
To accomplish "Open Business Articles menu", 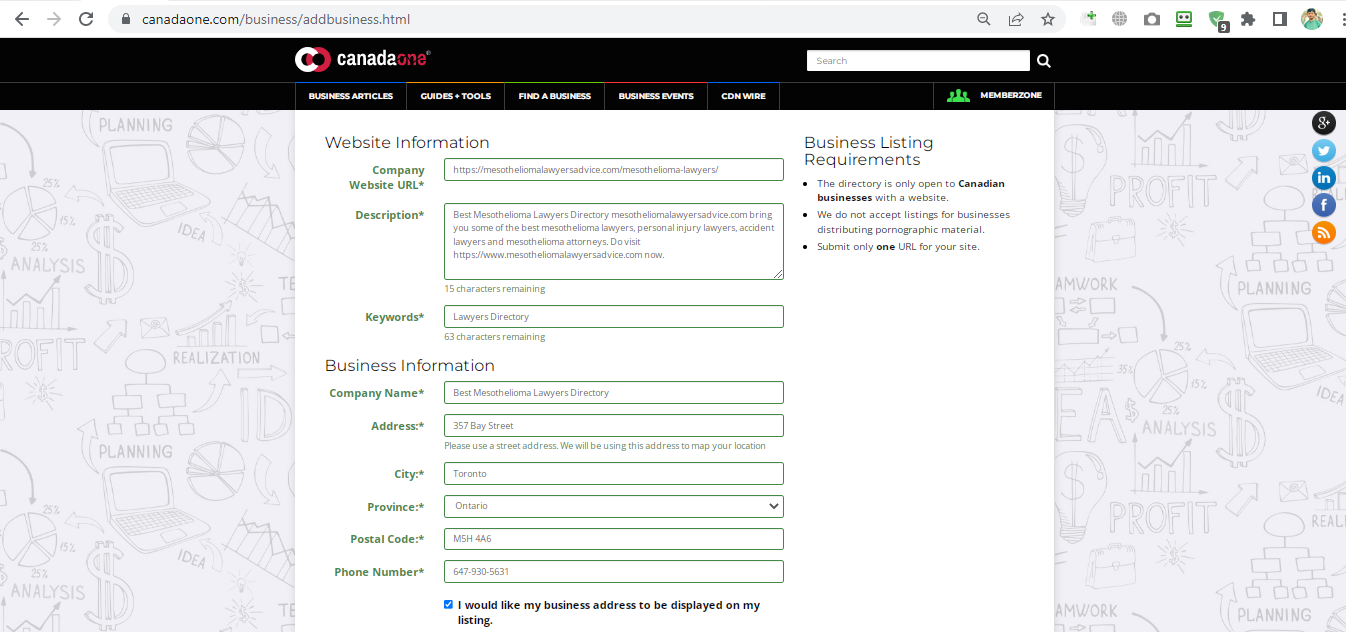I will [x=350, y=96].
